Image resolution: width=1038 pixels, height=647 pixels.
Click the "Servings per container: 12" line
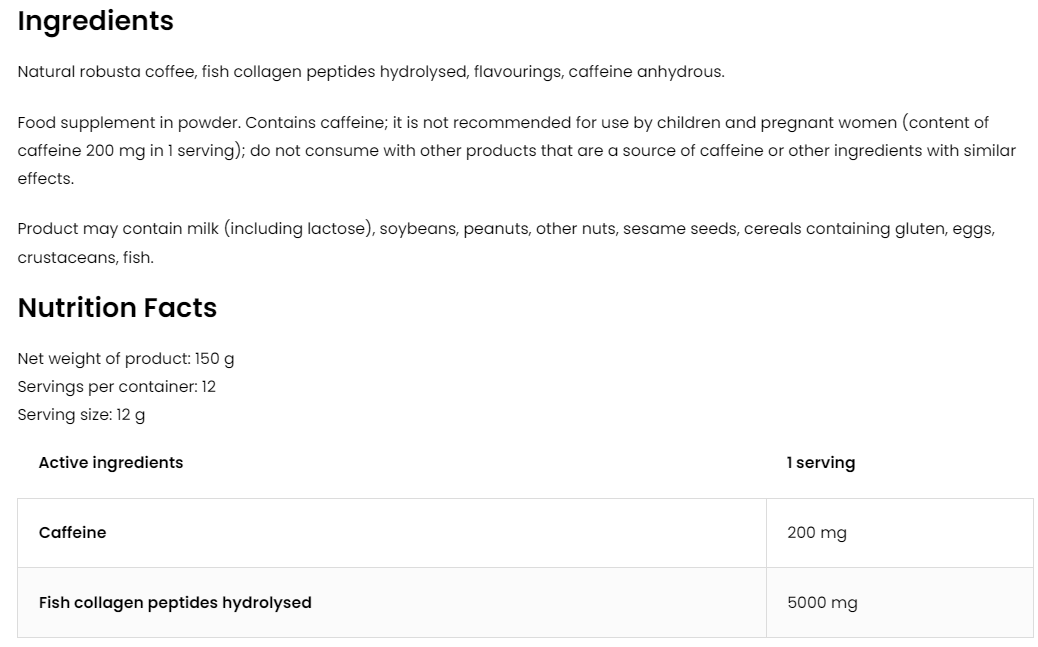[116, 386]
